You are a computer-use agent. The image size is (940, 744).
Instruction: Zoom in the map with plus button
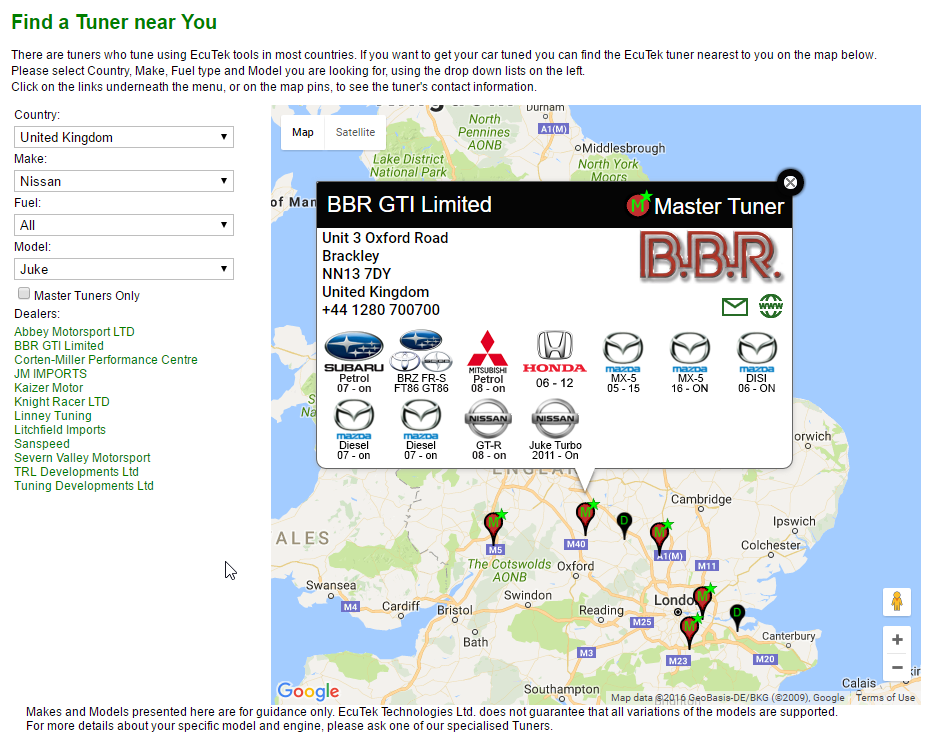pyautogui.click(x=897, y=640)
